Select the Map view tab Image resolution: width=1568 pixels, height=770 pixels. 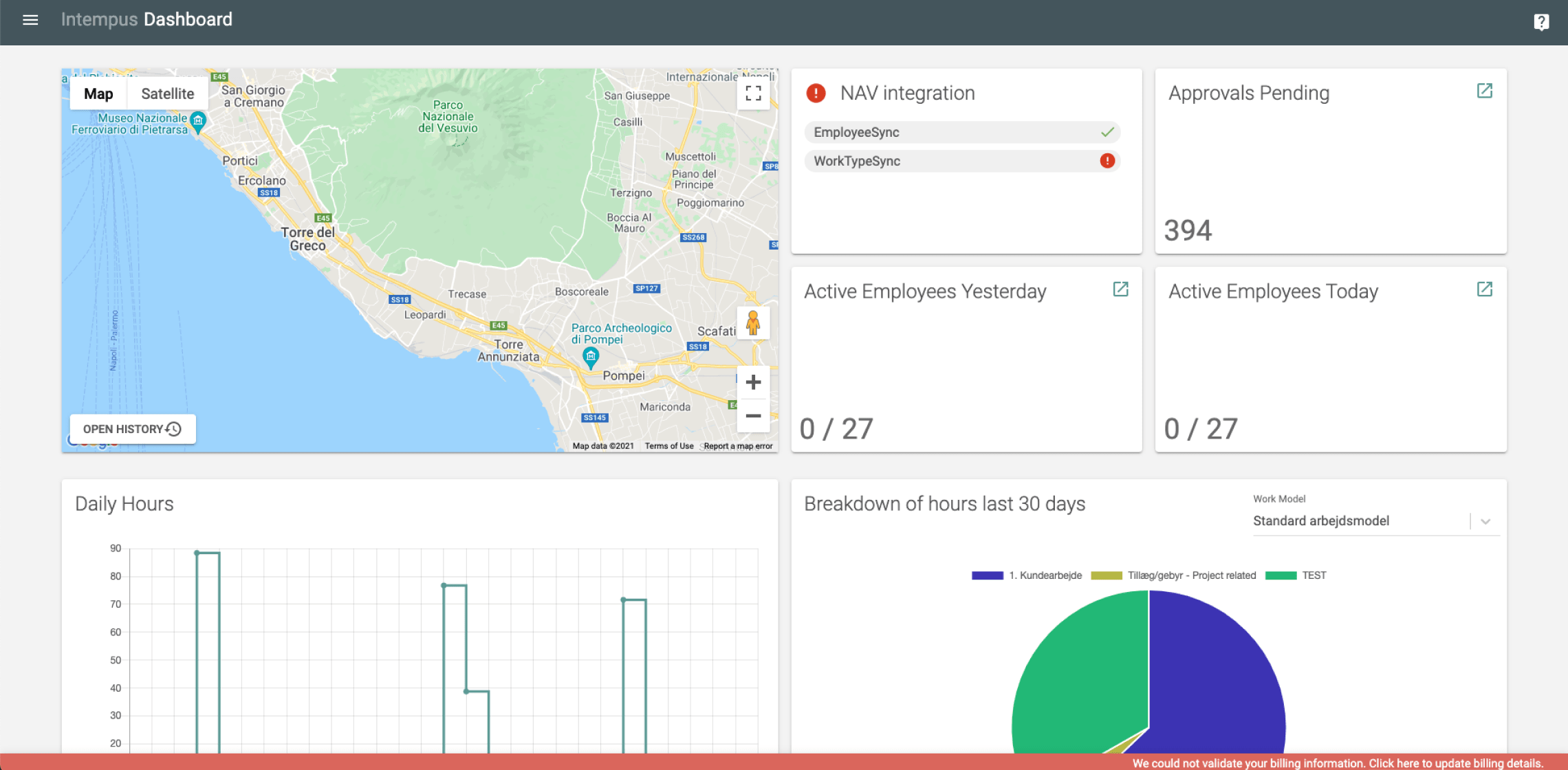(98, 94)
